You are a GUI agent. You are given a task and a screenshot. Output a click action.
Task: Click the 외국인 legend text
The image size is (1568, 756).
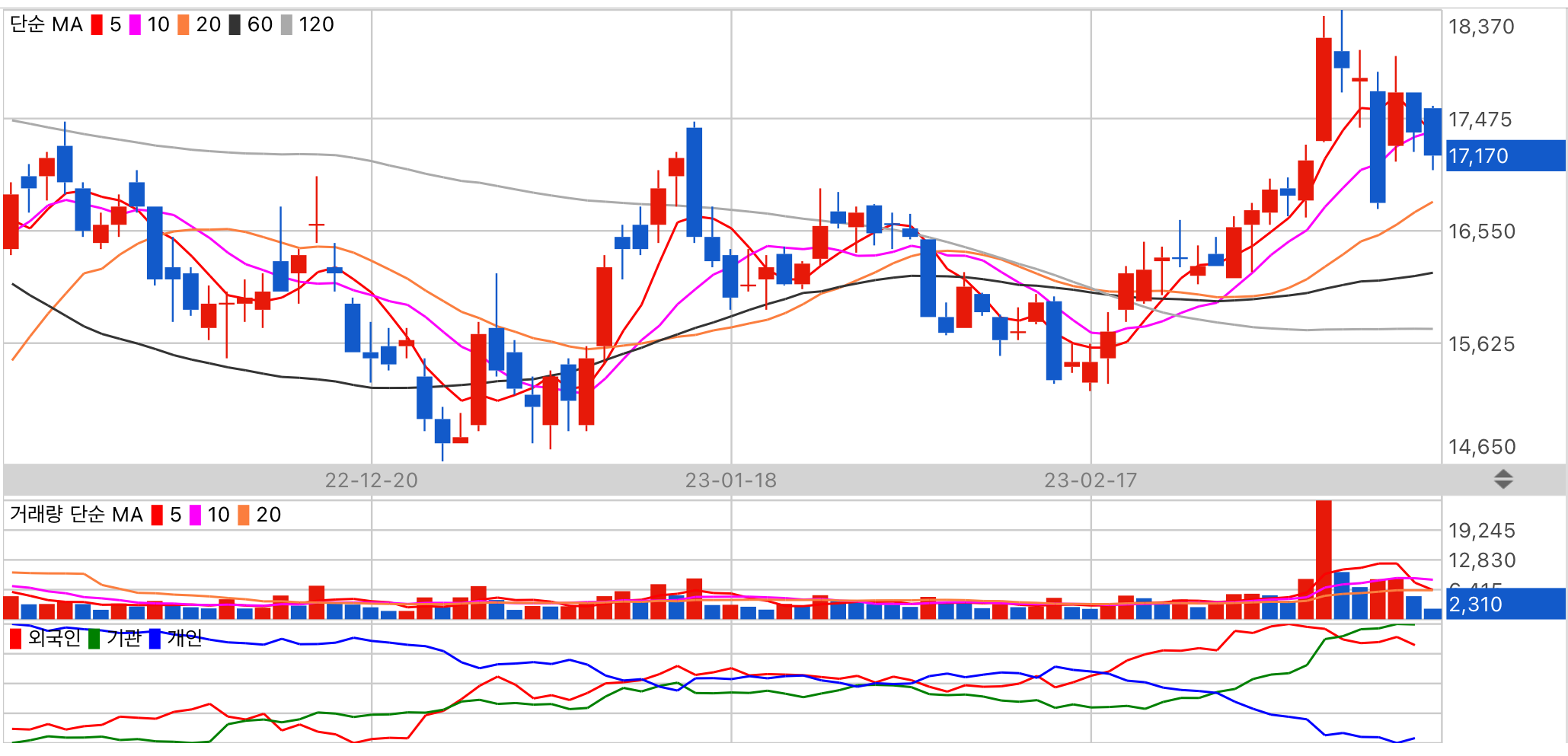click(55, 638)
